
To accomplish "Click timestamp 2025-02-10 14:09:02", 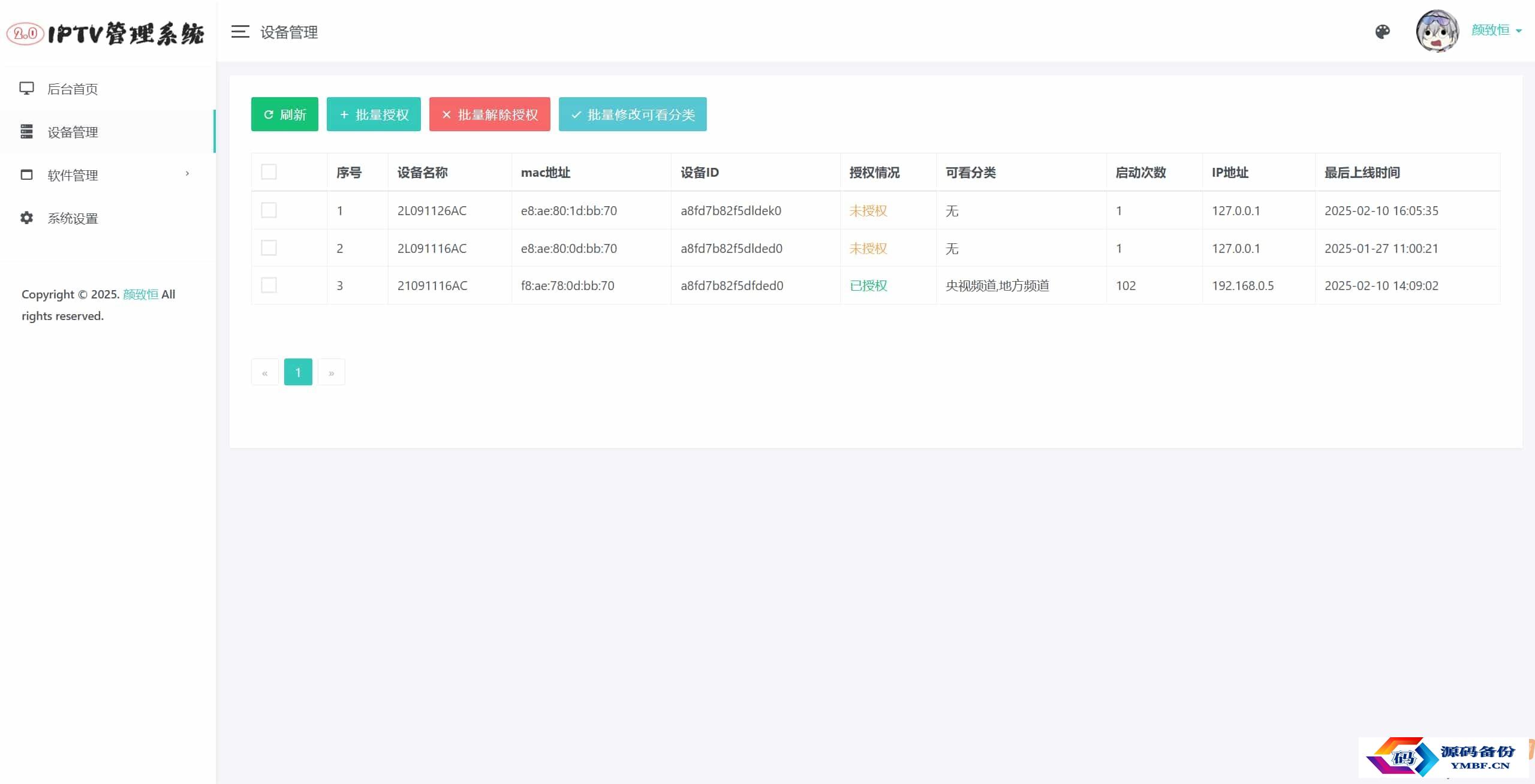I will (x=1381, y=286).
